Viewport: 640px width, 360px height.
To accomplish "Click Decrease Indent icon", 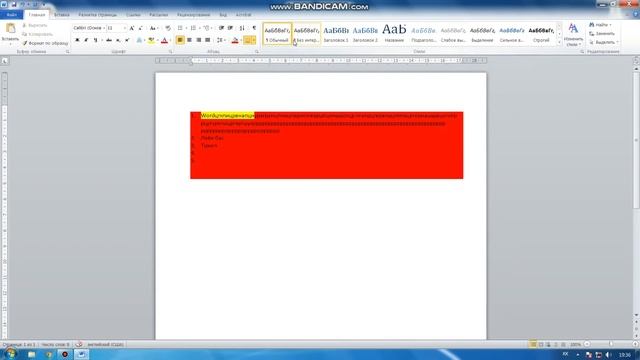I will tap(221, 28).
